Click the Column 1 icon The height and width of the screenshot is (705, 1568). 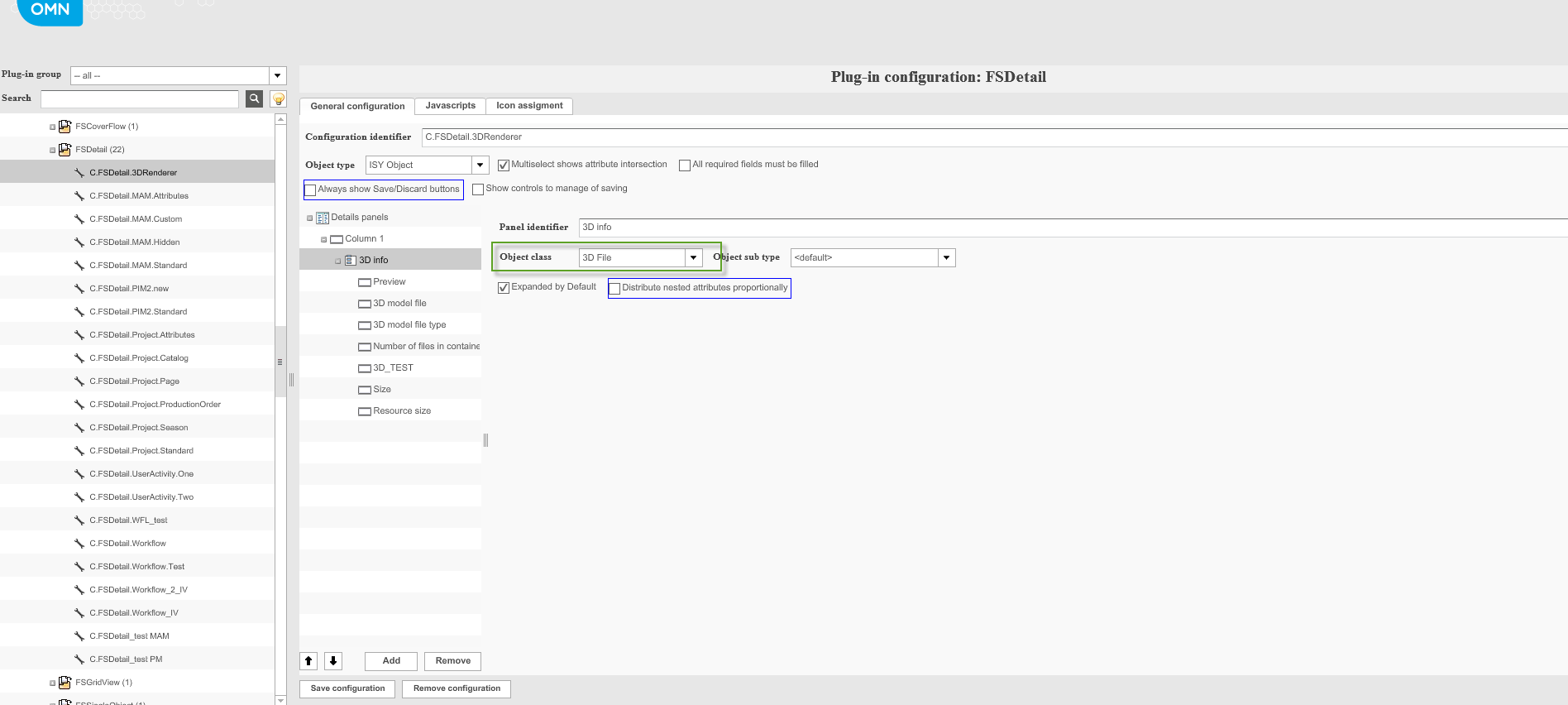click(337, 239)
